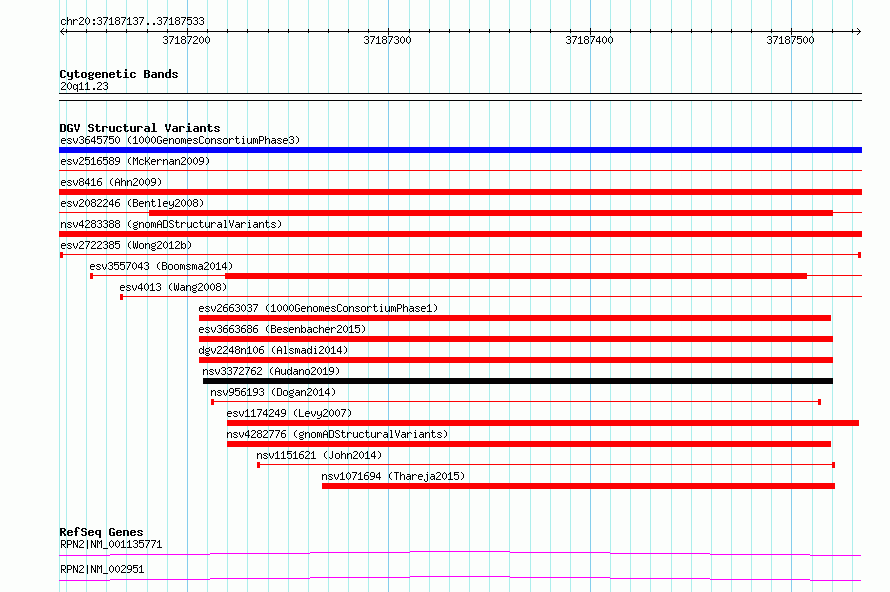Click nsv4282776 gnomADStructuralVariants label

pos(337,434)
